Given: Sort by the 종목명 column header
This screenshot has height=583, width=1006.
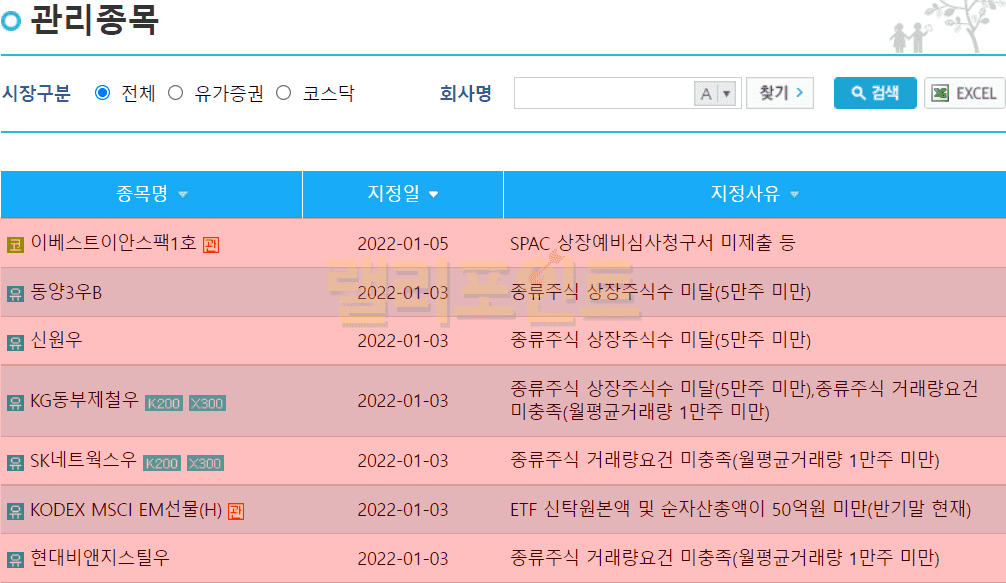Looking at the screenshot, I should tap(152, 194).
